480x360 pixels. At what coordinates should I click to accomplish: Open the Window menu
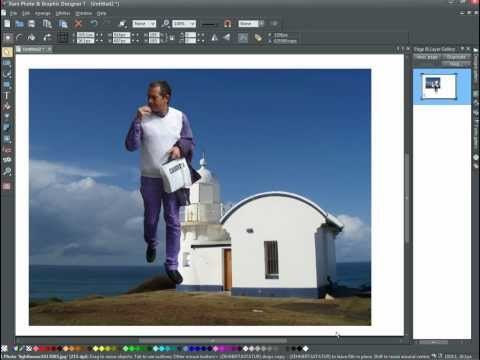(83, 14)
